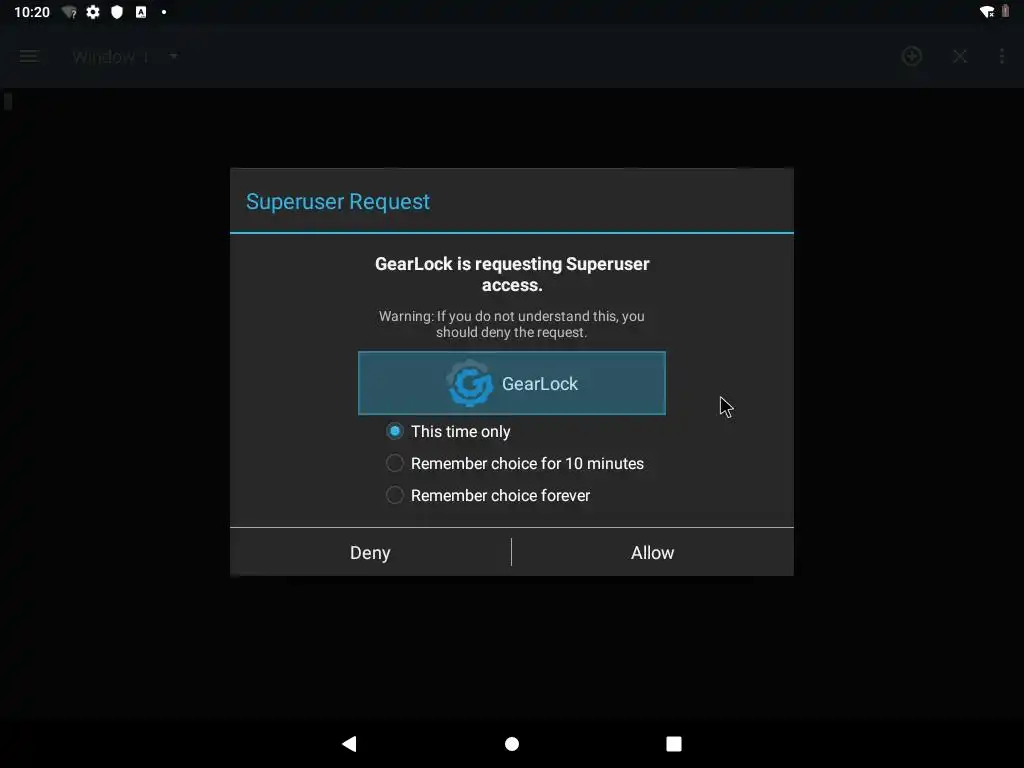Select the "This time only" radio option
The width and height of the screenshot is (1024, 768).
(x=448, y=432)
